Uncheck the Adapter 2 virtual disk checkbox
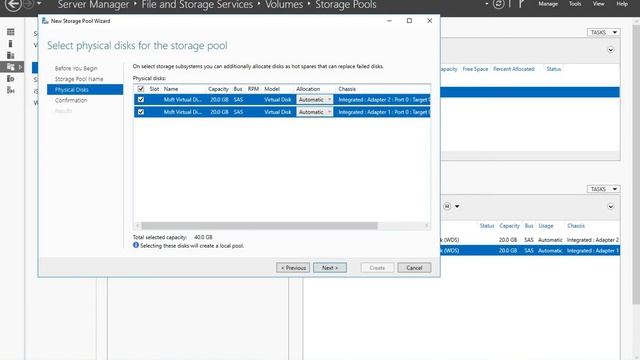This screenshot has width=640, height=360. (x=141, y=100)
